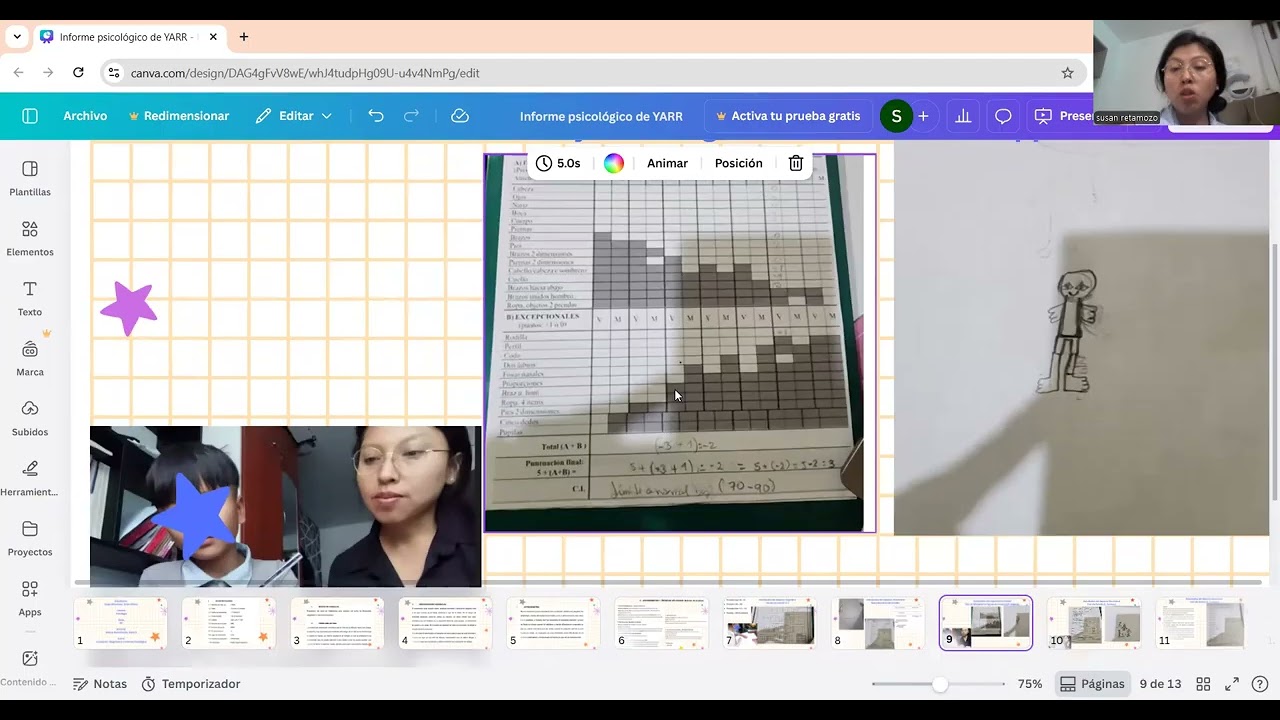Reload the browser page
Image resolution: width=1280 pixels, height=720 pixels.
[78, 73]
